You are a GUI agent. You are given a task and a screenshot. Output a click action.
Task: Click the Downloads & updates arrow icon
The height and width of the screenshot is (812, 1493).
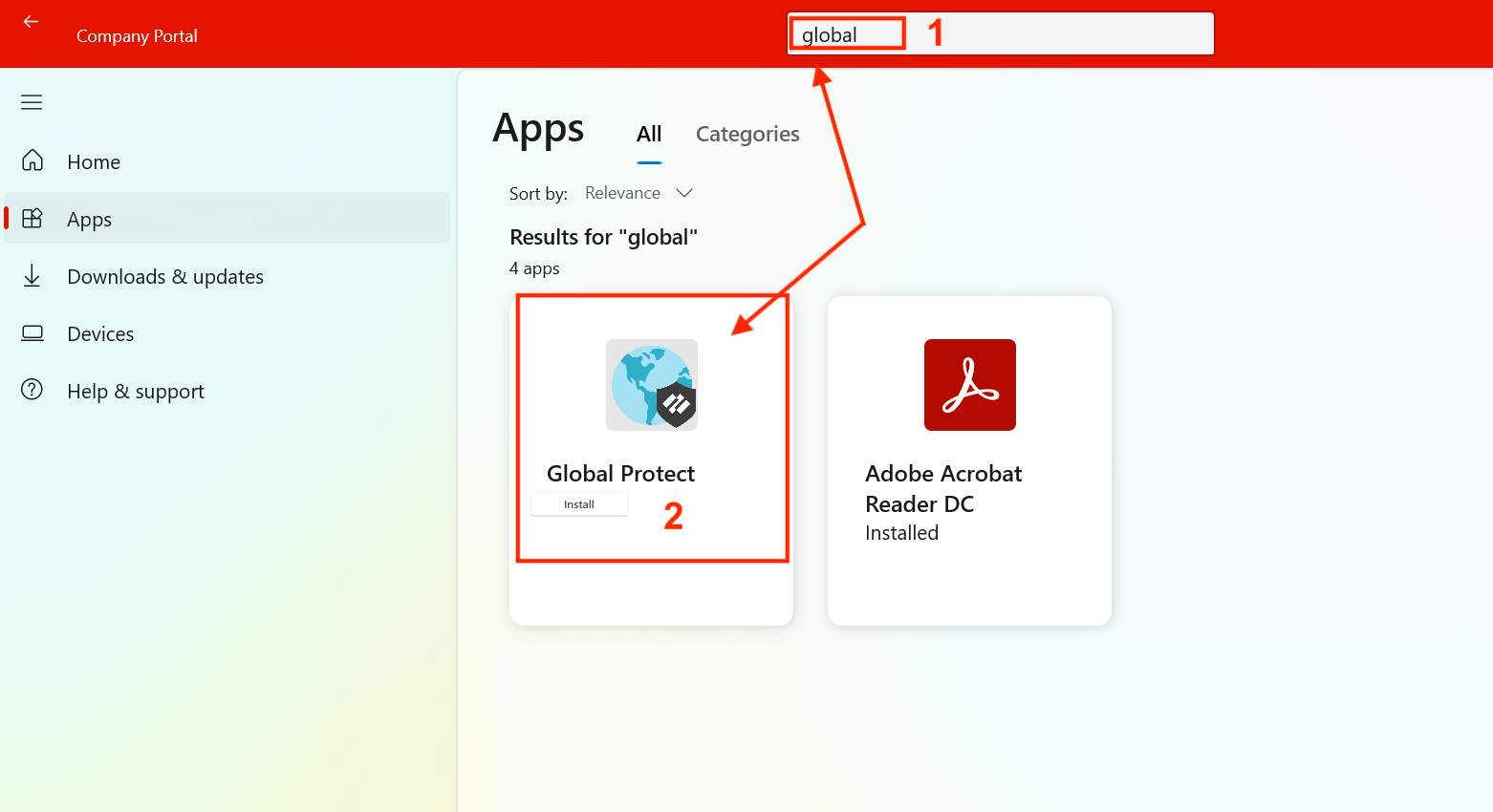click(32, 276)
